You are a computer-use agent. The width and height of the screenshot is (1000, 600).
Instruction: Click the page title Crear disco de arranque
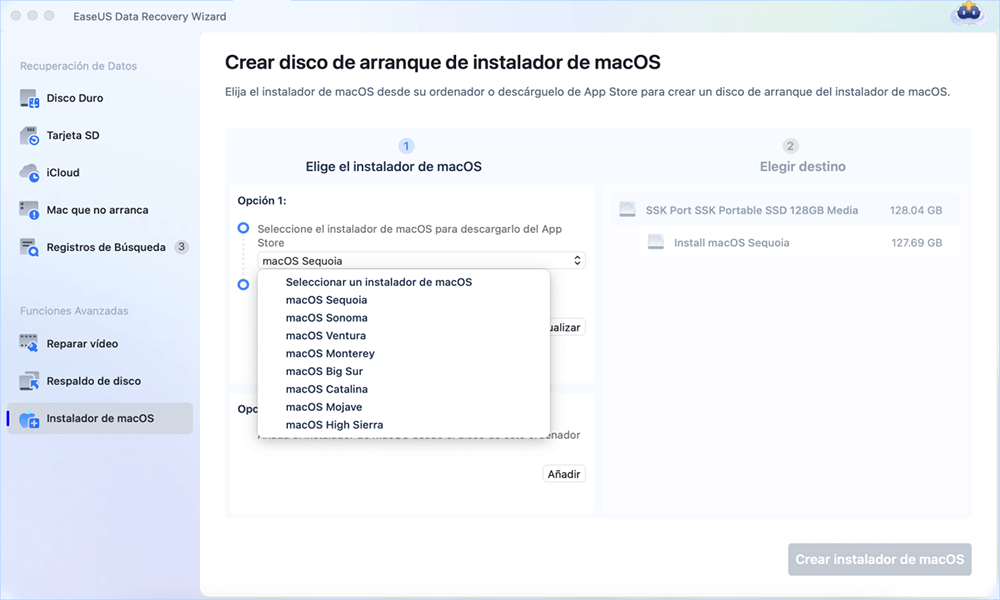coord(443,62)
